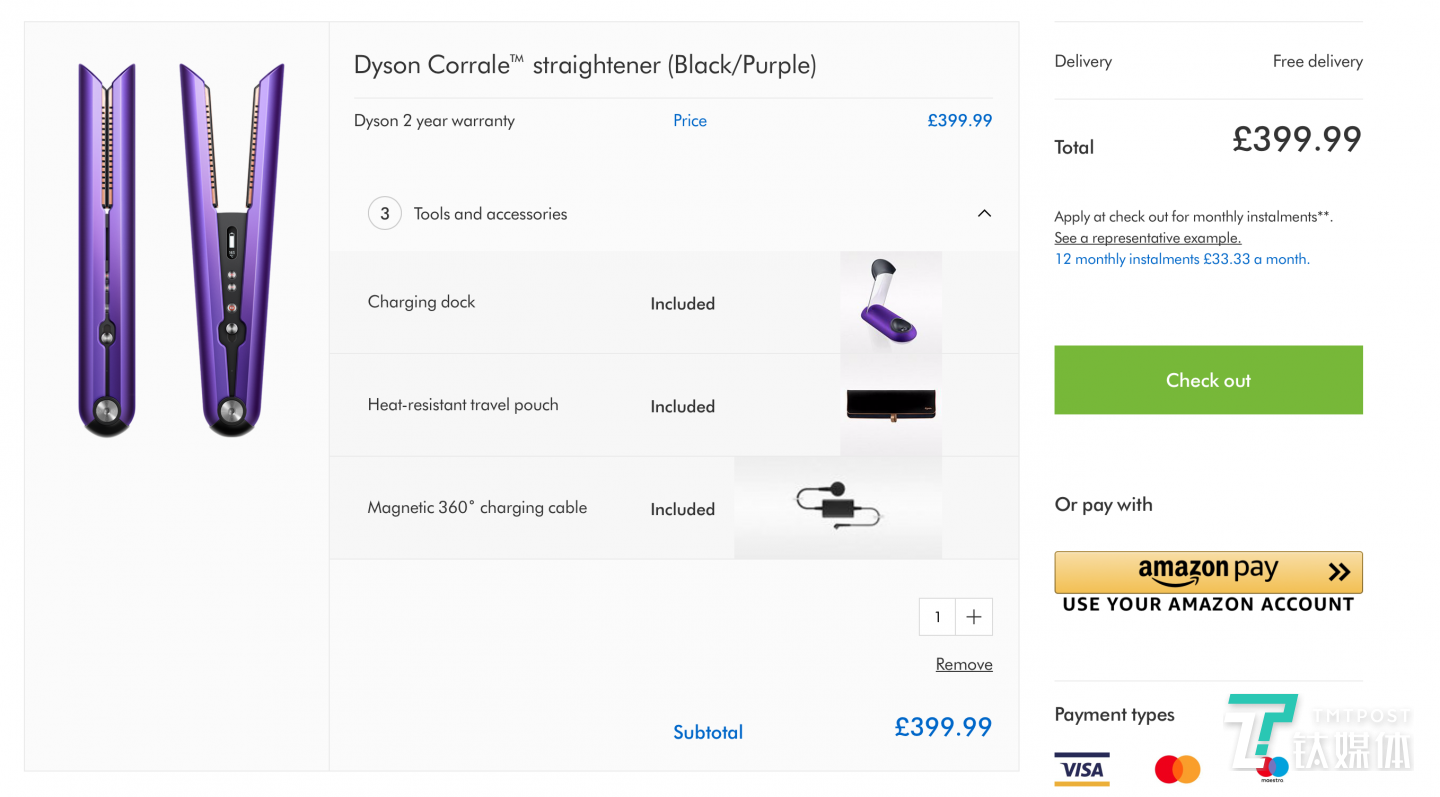
Task: Collapse the Tools and accessories section
Action: 984,213
